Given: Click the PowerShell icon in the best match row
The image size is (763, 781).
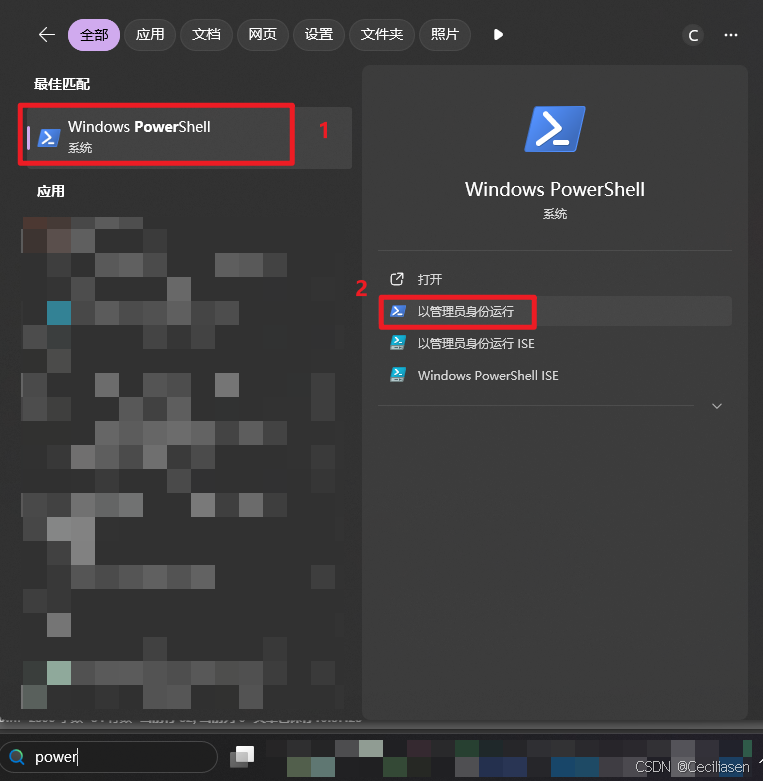Looking at the screenshot, I should tap(49, 138).
